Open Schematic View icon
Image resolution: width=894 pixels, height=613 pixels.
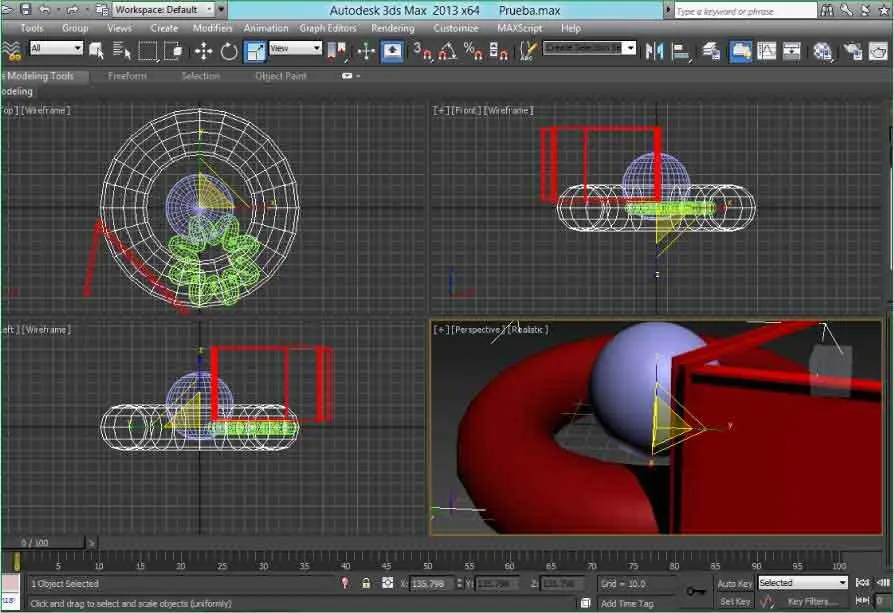[791, 51]
